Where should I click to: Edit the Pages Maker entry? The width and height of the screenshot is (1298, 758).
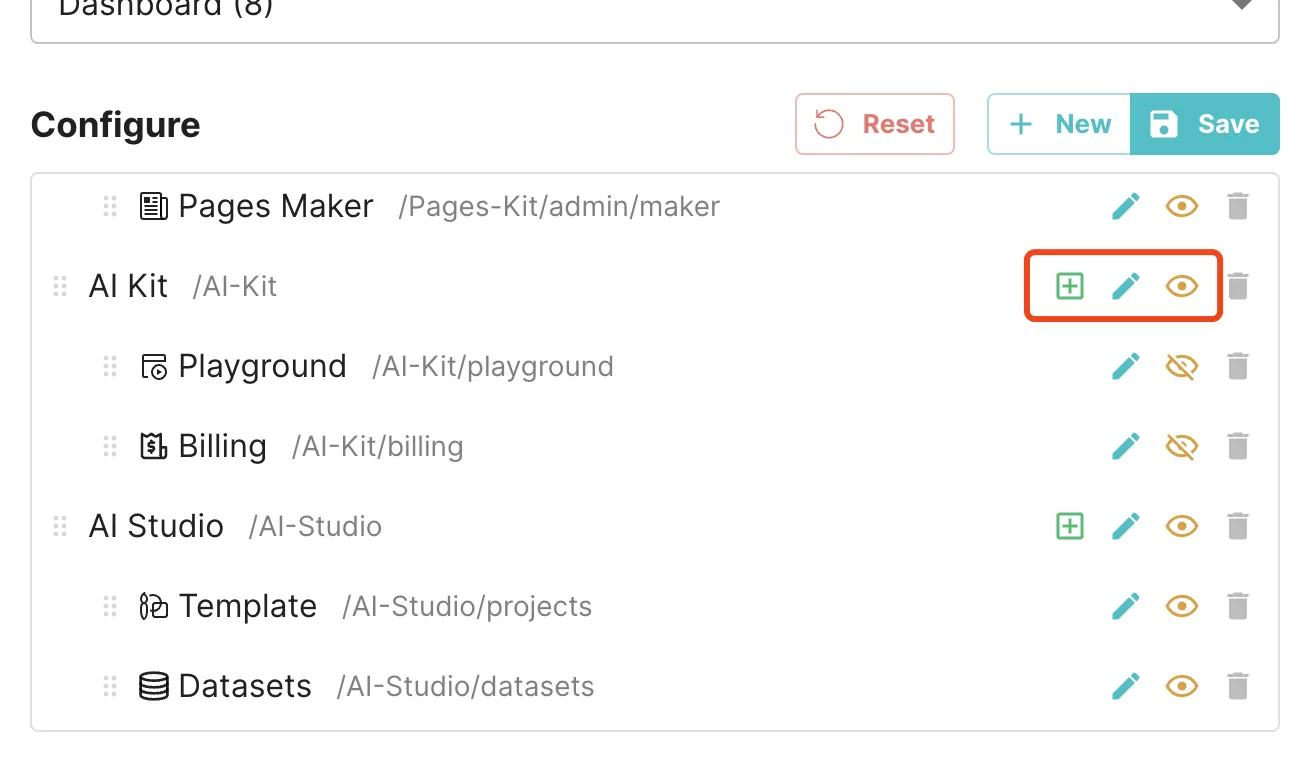tap(1126, 207)
